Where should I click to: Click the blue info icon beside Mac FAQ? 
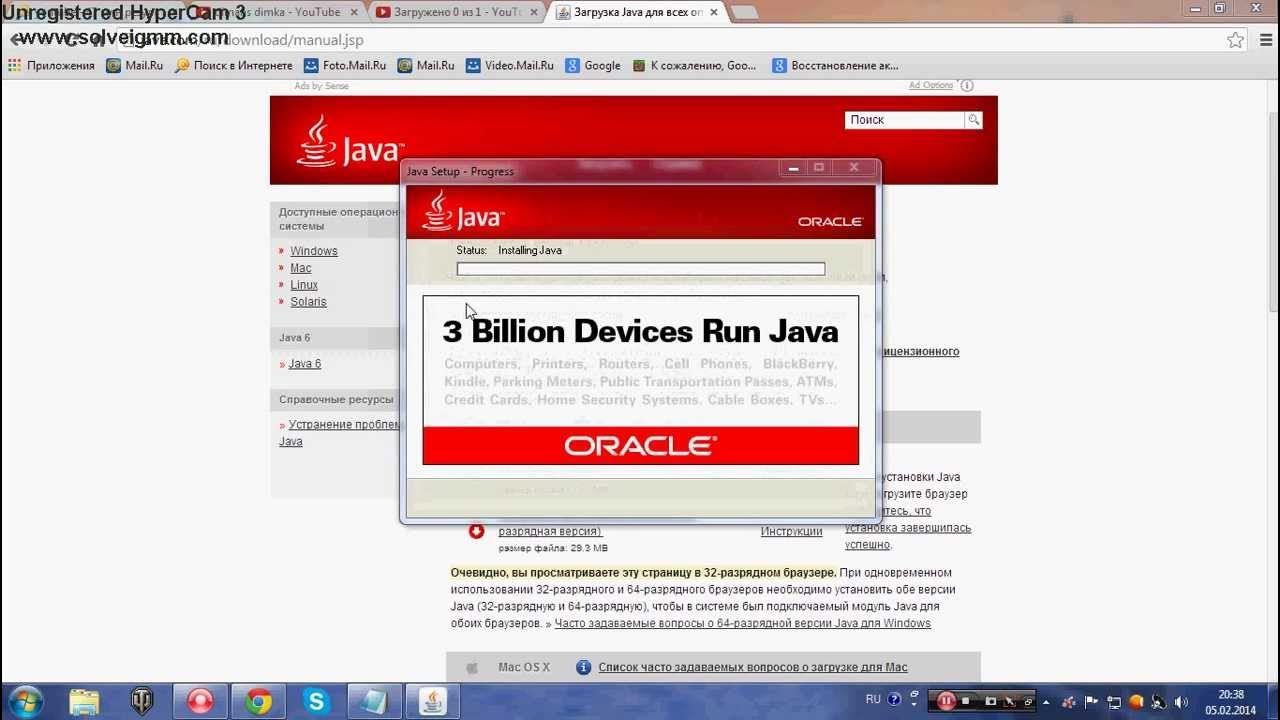584,667
